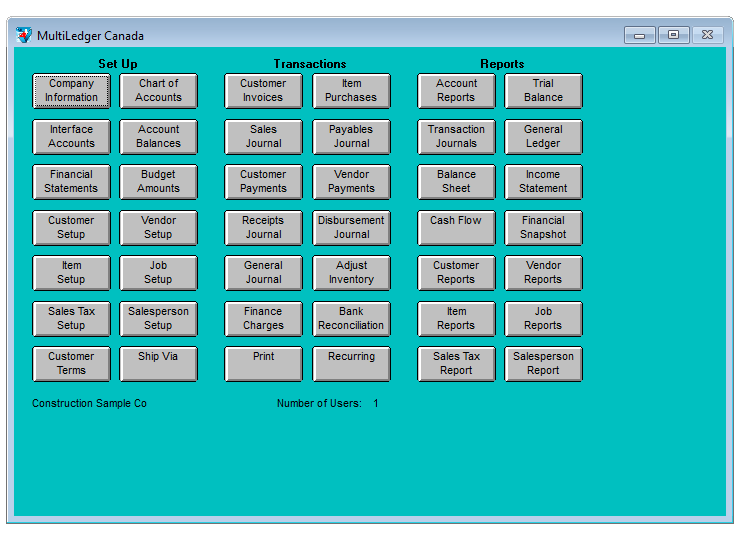This screenshot has width=740, height=540.
Task: Open Item Purchases transaction
Action: 352,91
